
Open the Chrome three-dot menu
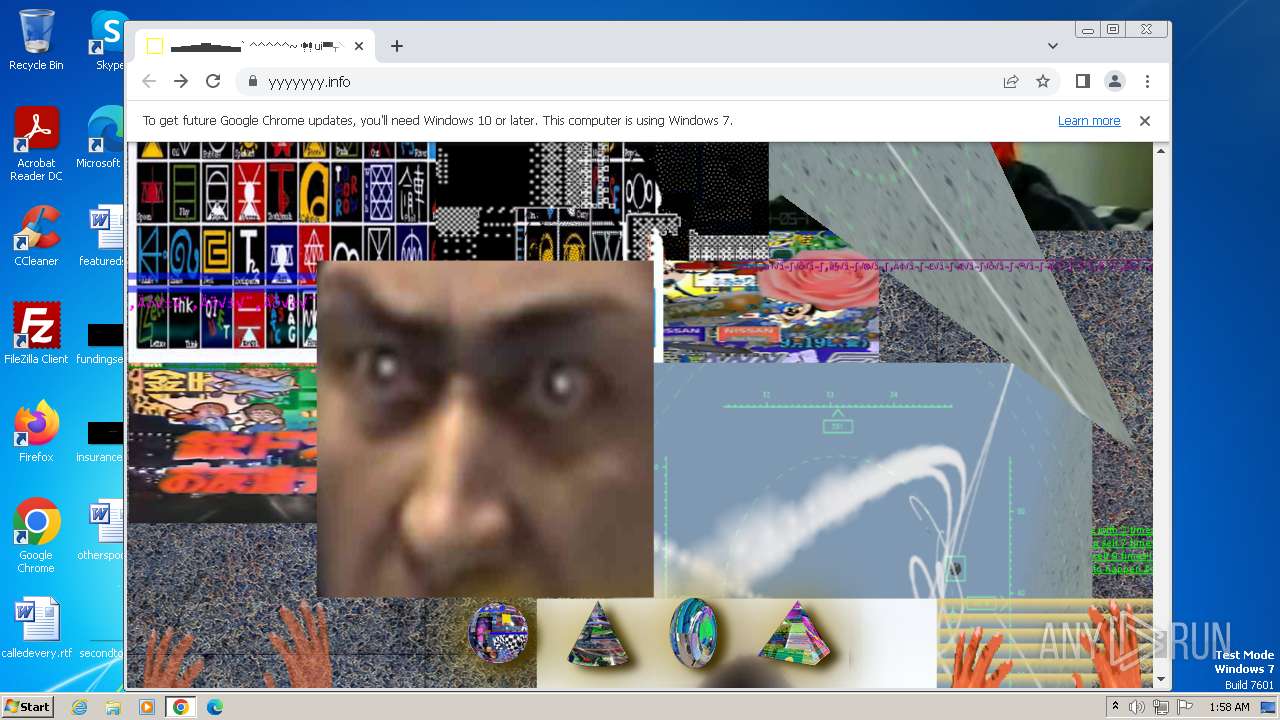click(1147, 81)
